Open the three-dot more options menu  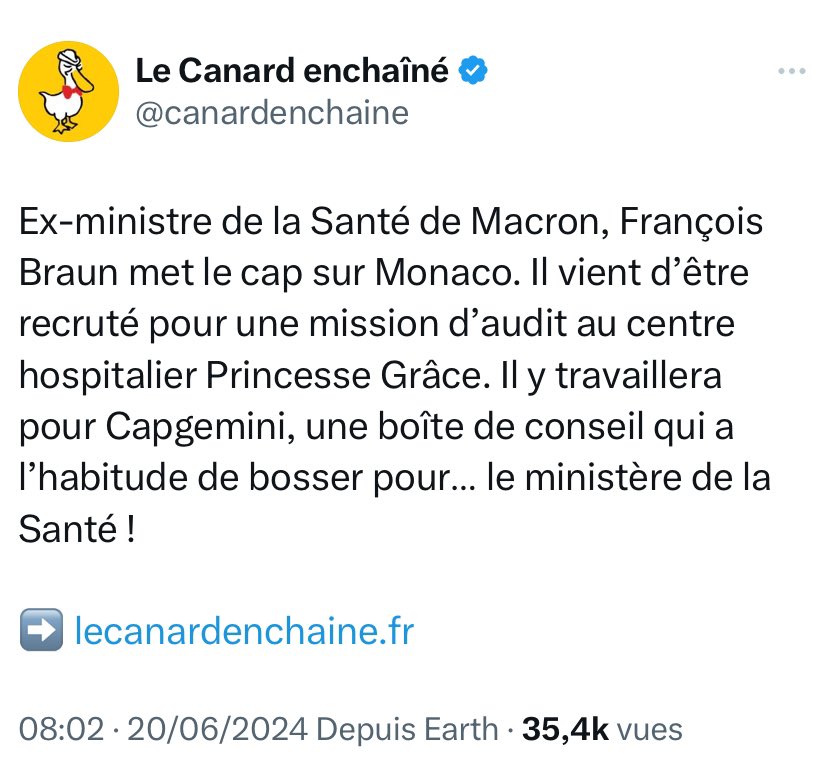[x=791, y=72]
